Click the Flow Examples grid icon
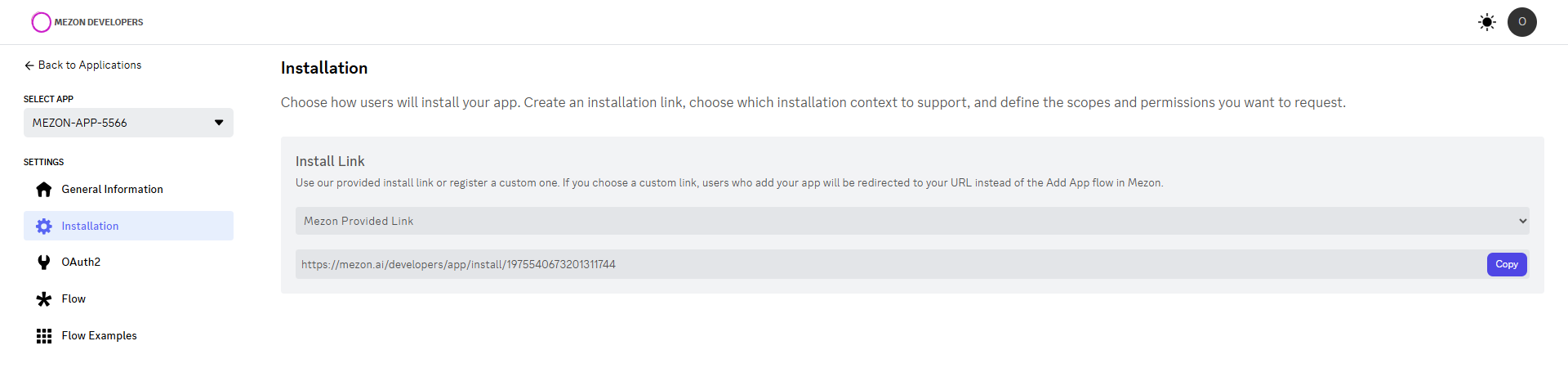 click(44, 336)
